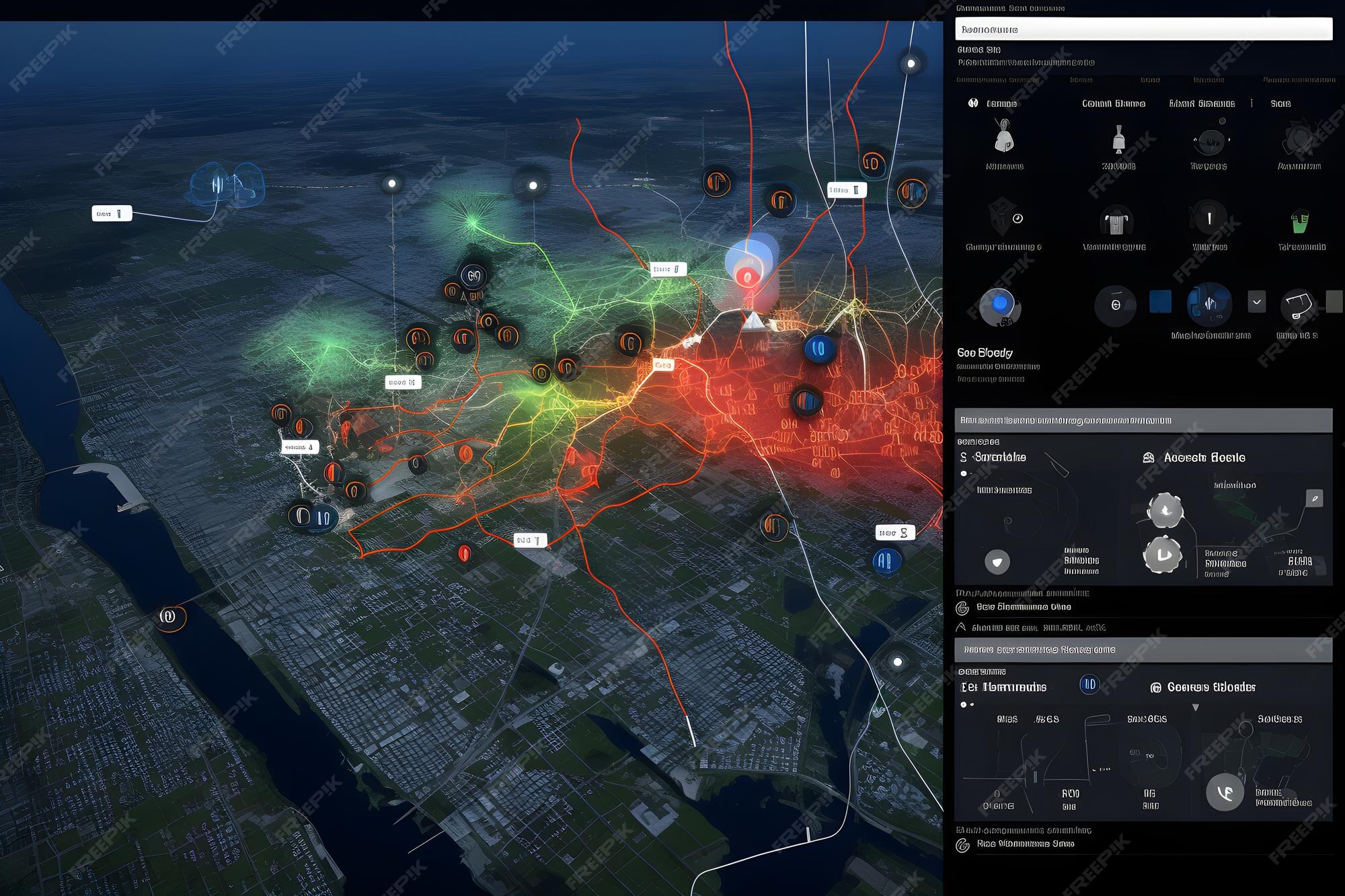Click the blue globe profile avatar

click(x=999, y=304)
